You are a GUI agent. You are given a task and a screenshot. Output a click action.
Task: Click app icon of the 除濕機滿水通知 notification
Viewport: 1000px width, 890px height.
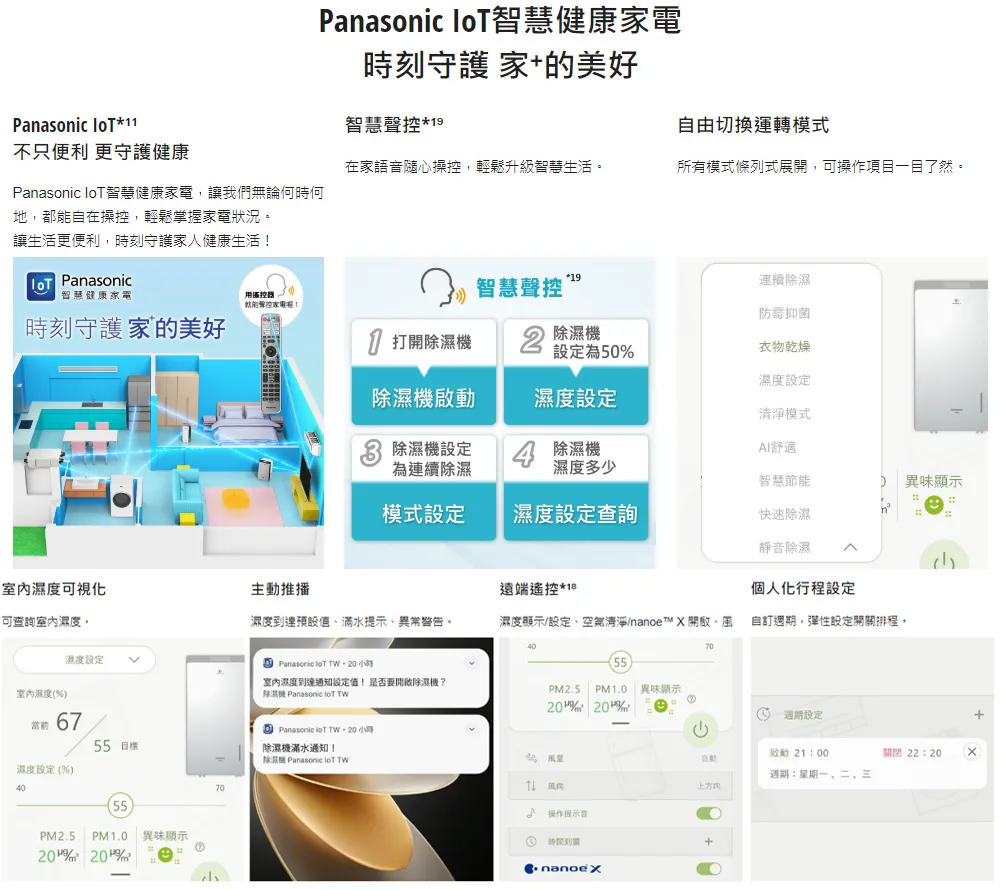tap(268, 729)
